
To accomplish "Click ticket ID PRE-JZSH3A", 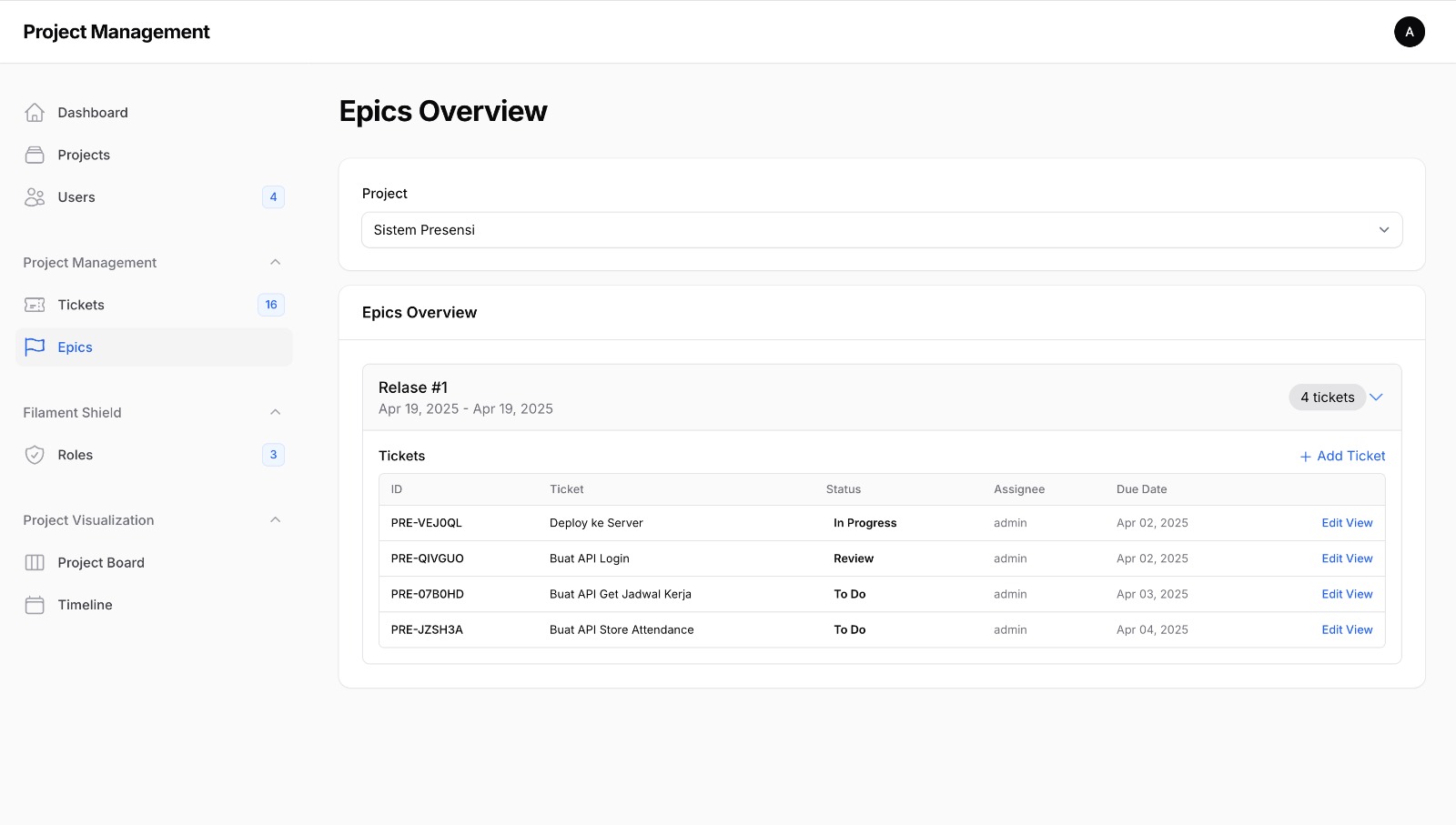I will pos(427,629).
